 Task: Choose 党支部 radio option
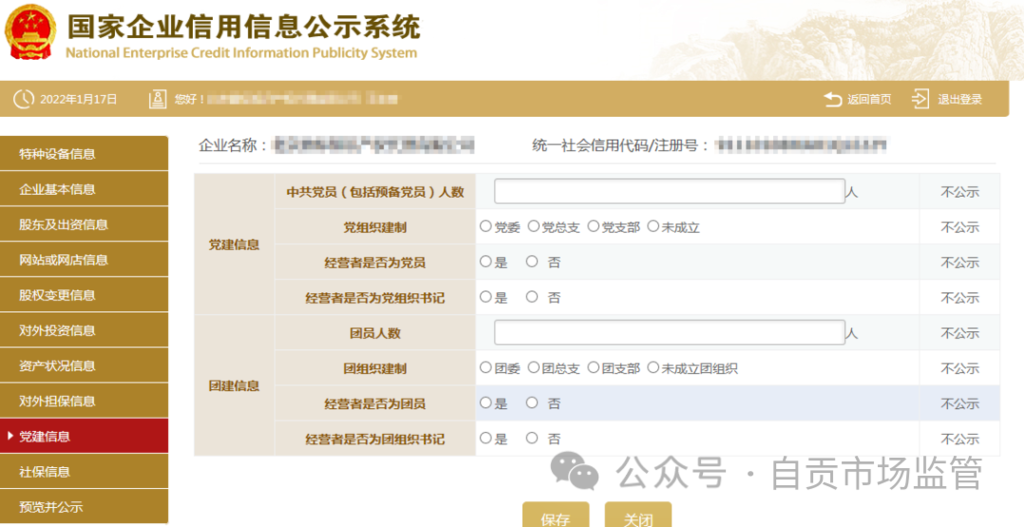(x=593, y=227)
